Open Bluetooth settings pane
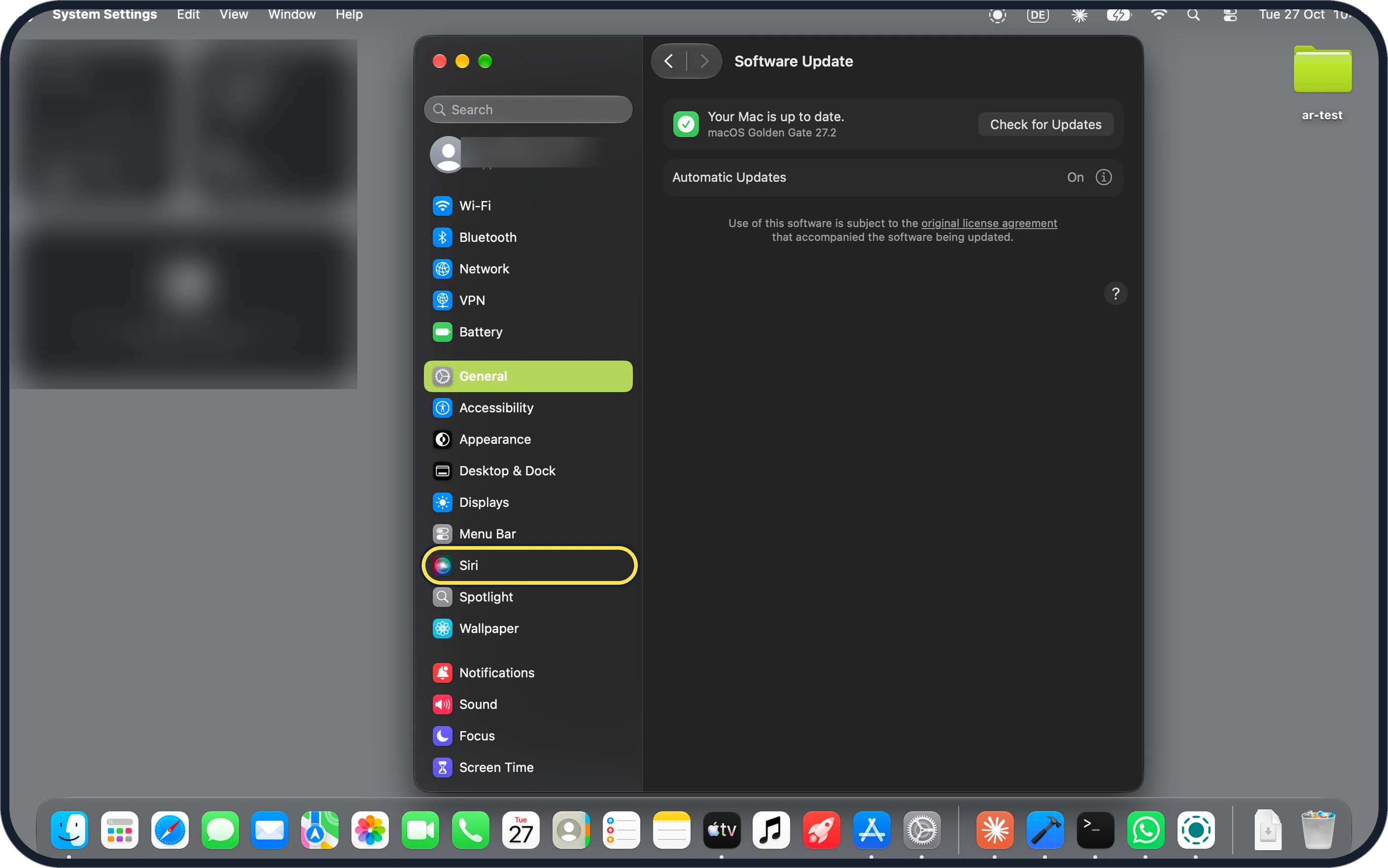This screenshot has width=1388, height=868. pyautogui.click(x=528, y=237)
